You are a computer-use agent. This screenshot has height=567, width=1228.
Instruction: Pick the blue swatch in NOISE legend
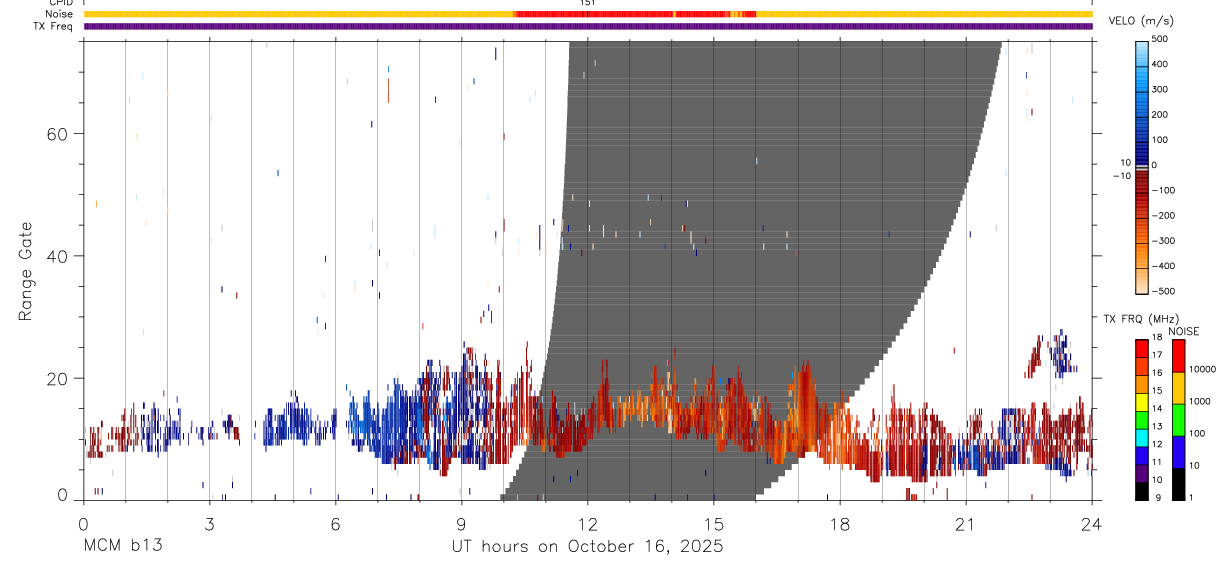point(1179,451)
